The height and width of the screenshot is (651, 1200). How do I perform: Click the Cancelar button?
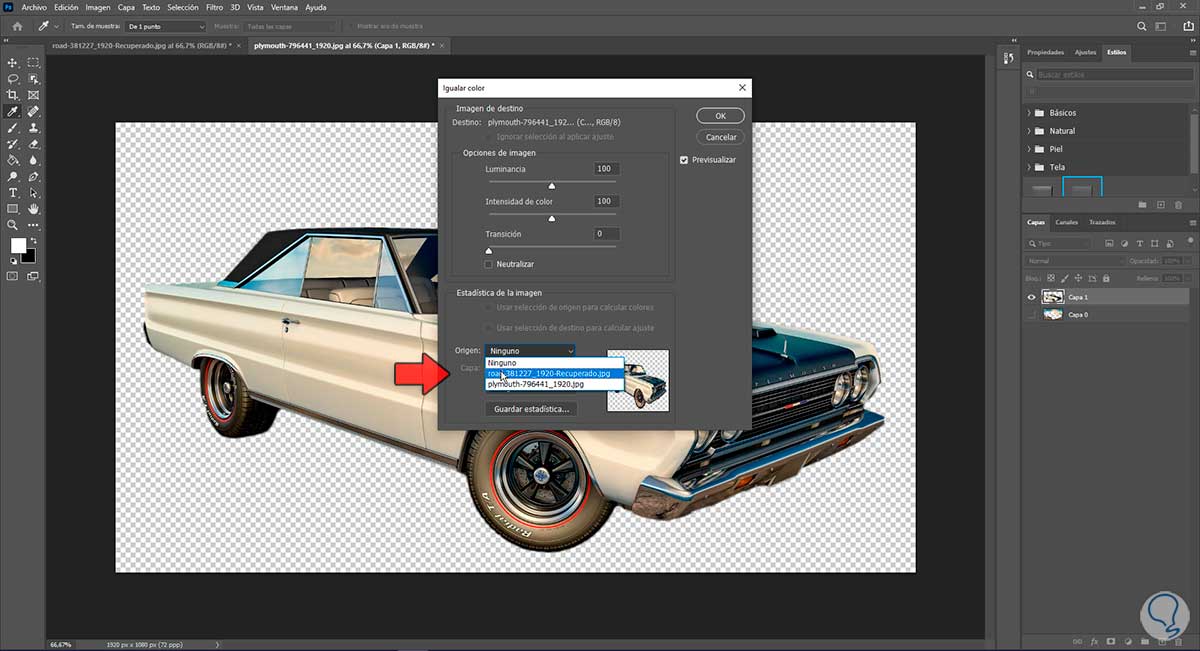pyautogui.click(x=720, y=137)
